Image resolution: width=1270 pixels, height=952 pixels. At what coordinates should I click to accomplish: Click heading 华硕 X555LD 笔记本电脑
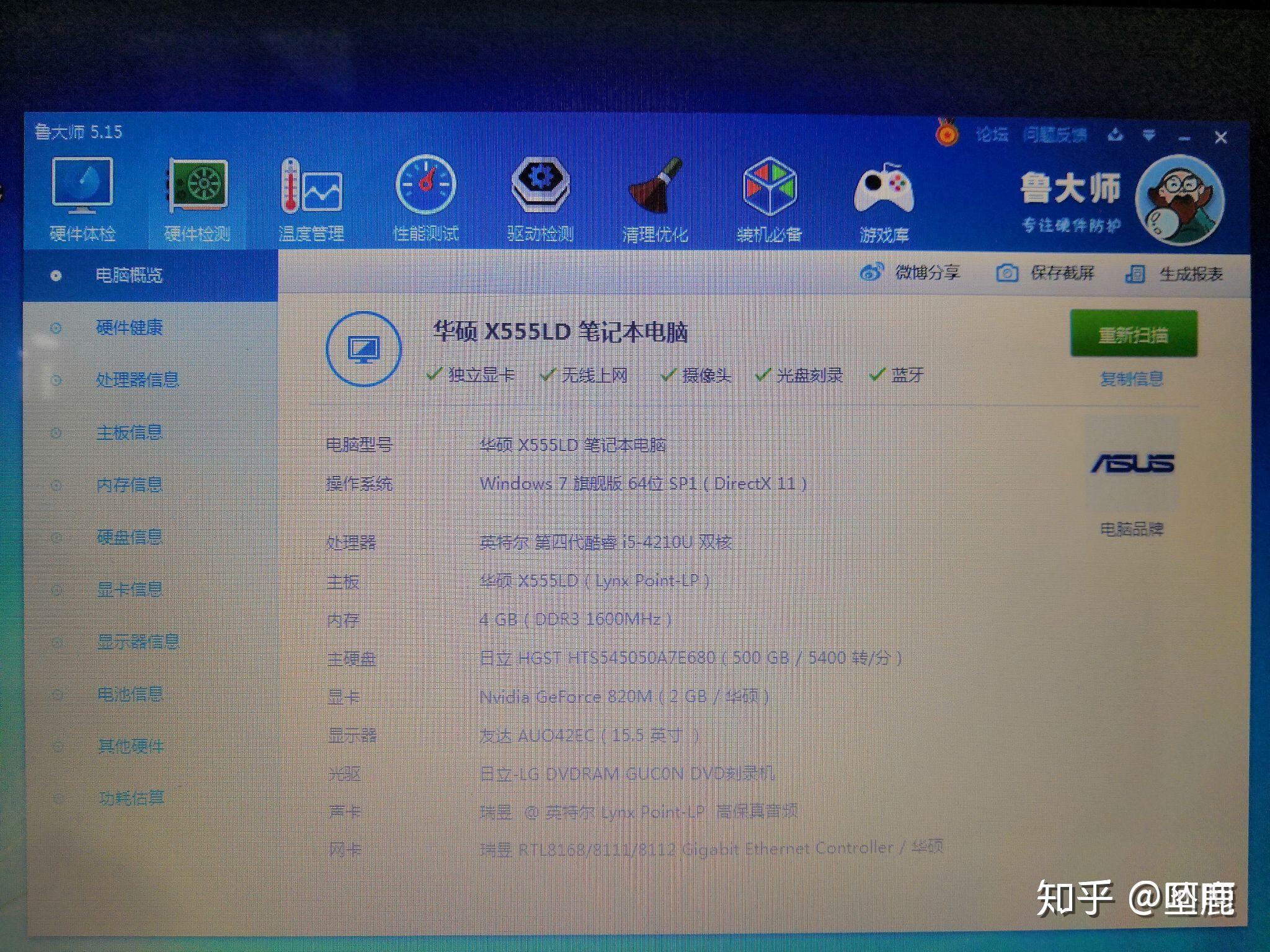click(x=561, y=332)
